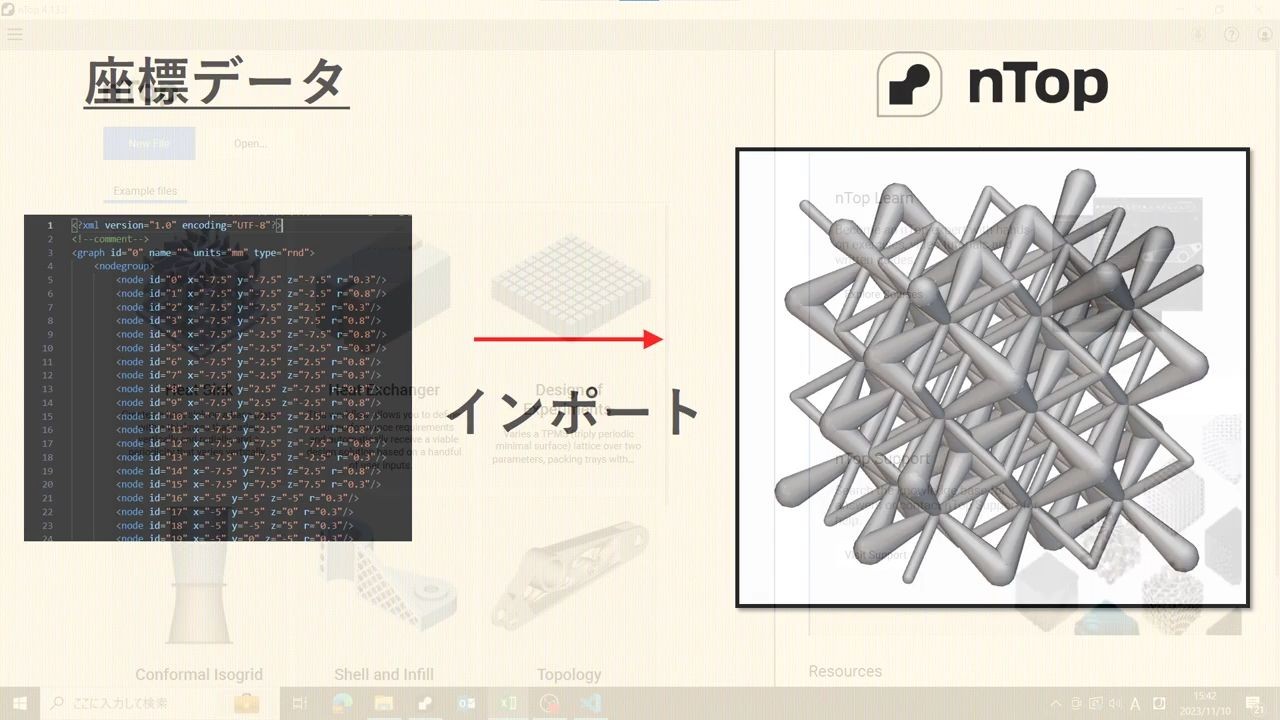Click the Resources heading
This screenshot has width=1280, height=720.
(845, 671)
